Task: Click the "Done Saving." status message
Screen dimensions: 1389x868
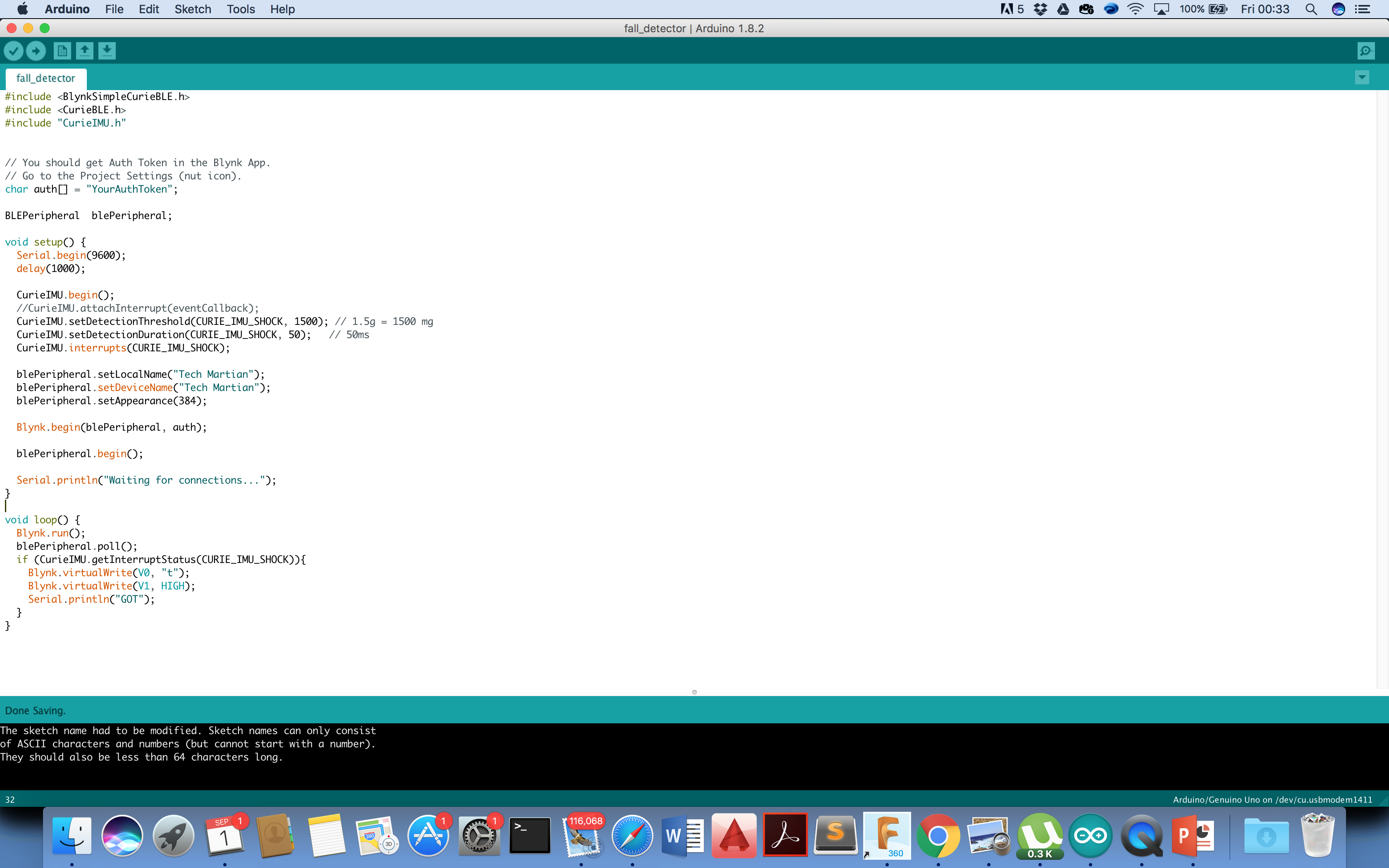Action: [35, 711]
